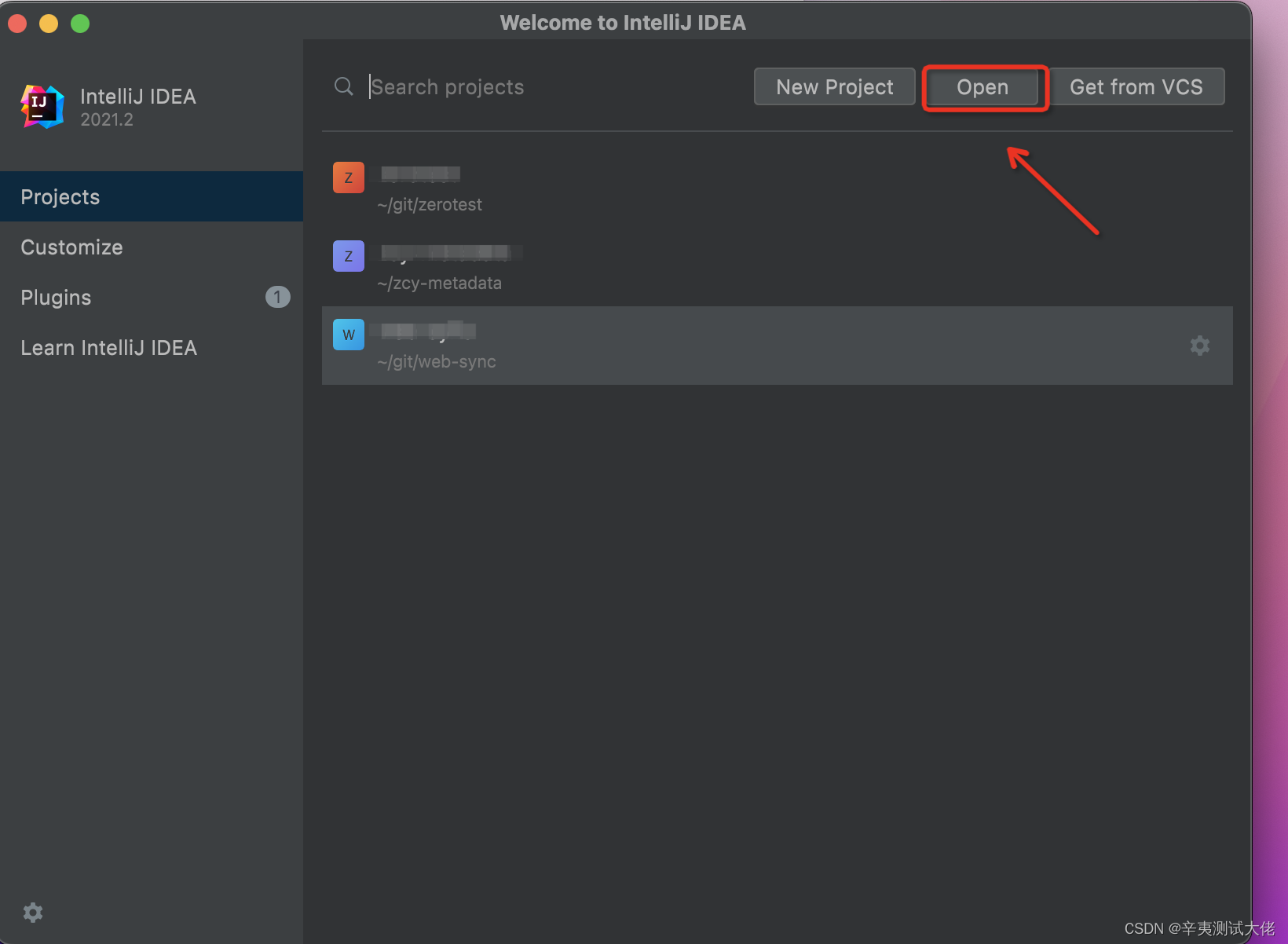Viewport: 1288px width, 944px height.
Task: Open the settings gear in the sidebar bottom
Action: tap(33, 912)
